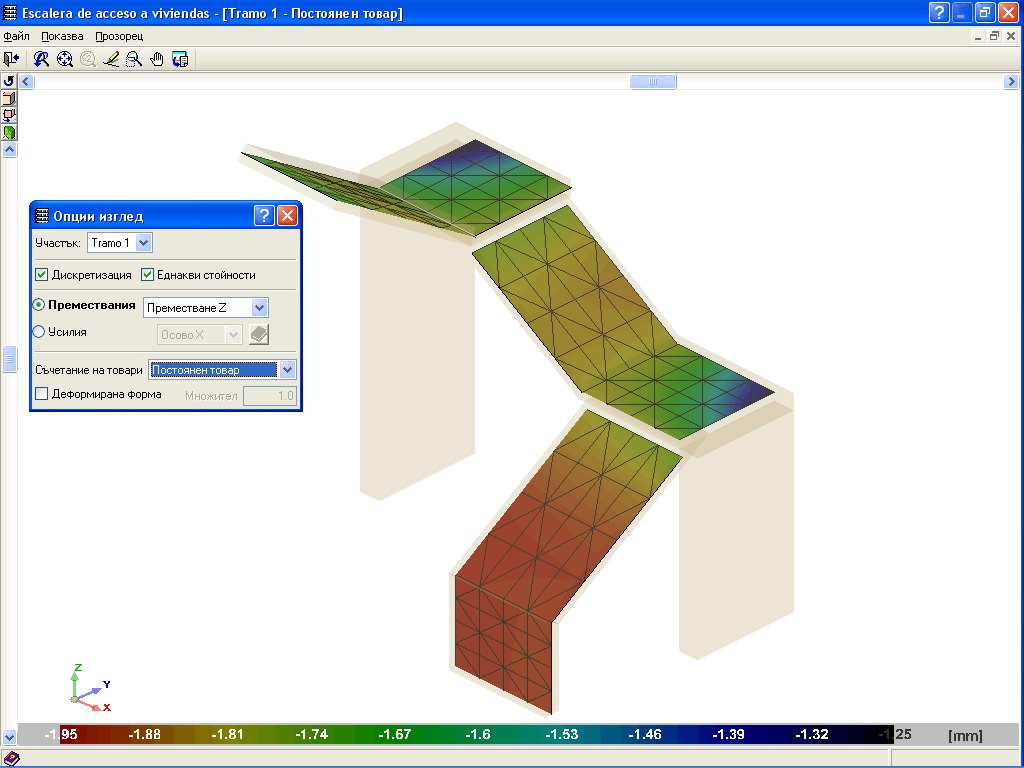
Task: Click the main window help question icon
Action: point(938,12)
